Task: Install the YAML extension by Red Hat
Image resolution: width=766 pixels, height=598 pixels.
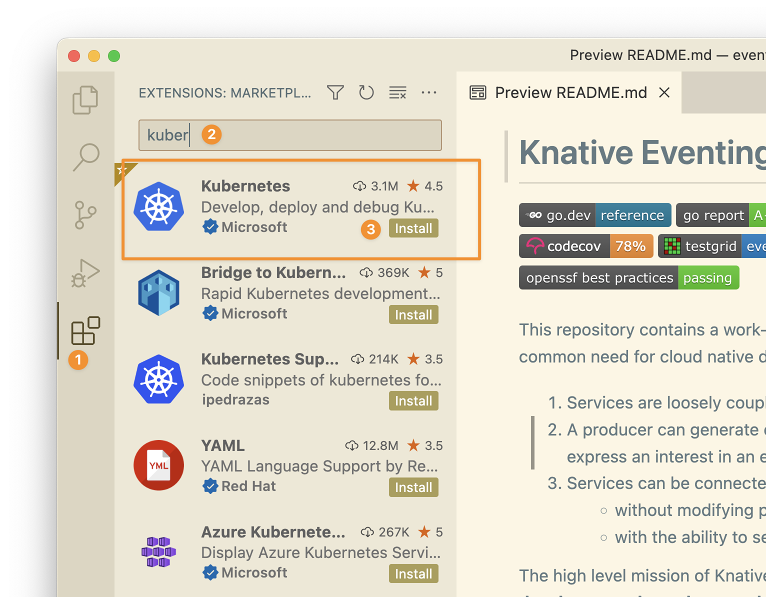Action: coord(413,487)
